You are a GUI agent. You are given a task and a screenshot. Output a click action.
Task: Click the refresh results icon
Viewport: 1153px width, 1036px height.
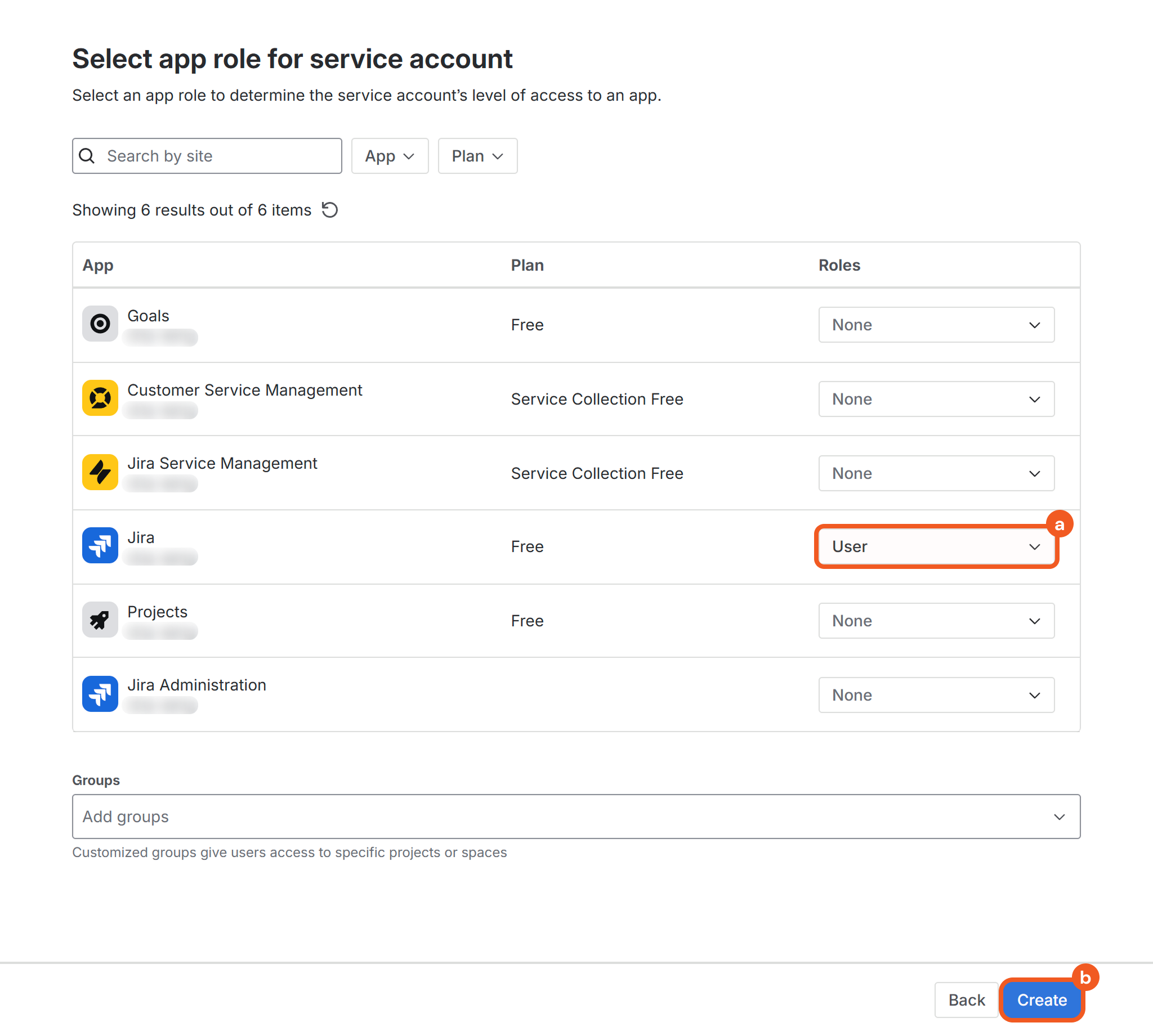point(330,210)
